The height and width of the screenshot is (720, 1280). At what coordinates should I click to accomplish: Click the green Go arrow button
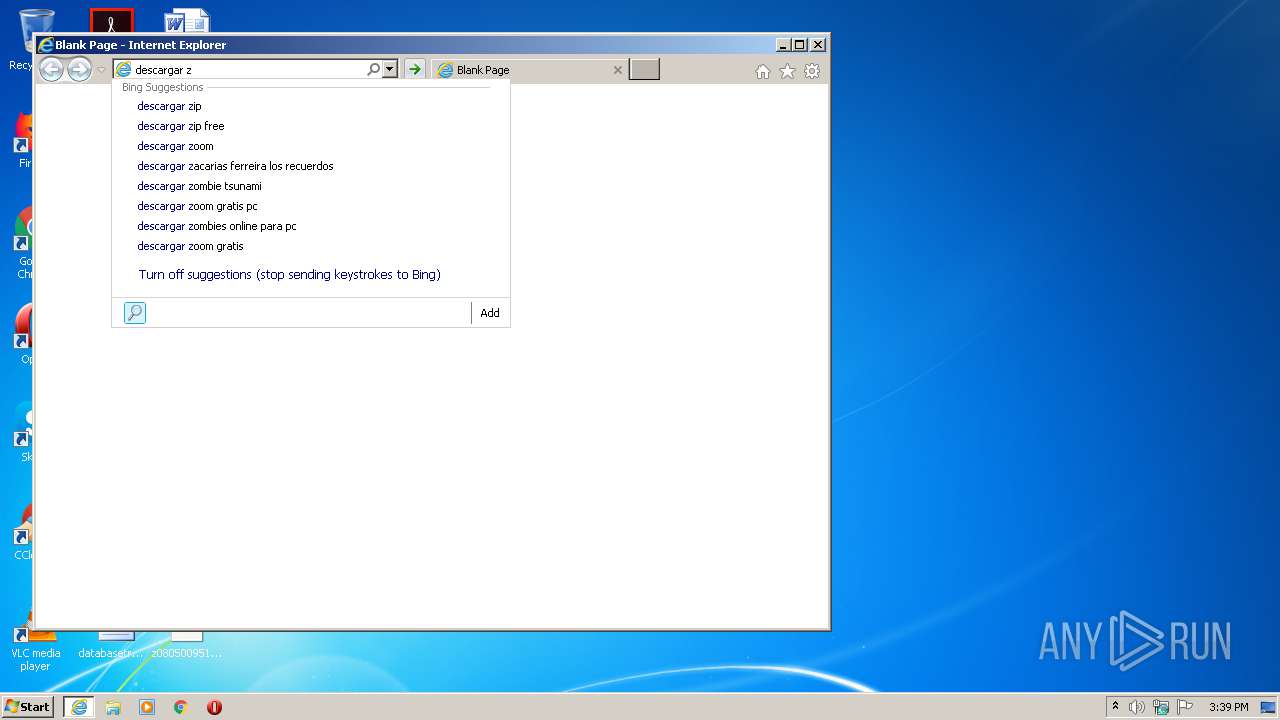pos(414,70)
